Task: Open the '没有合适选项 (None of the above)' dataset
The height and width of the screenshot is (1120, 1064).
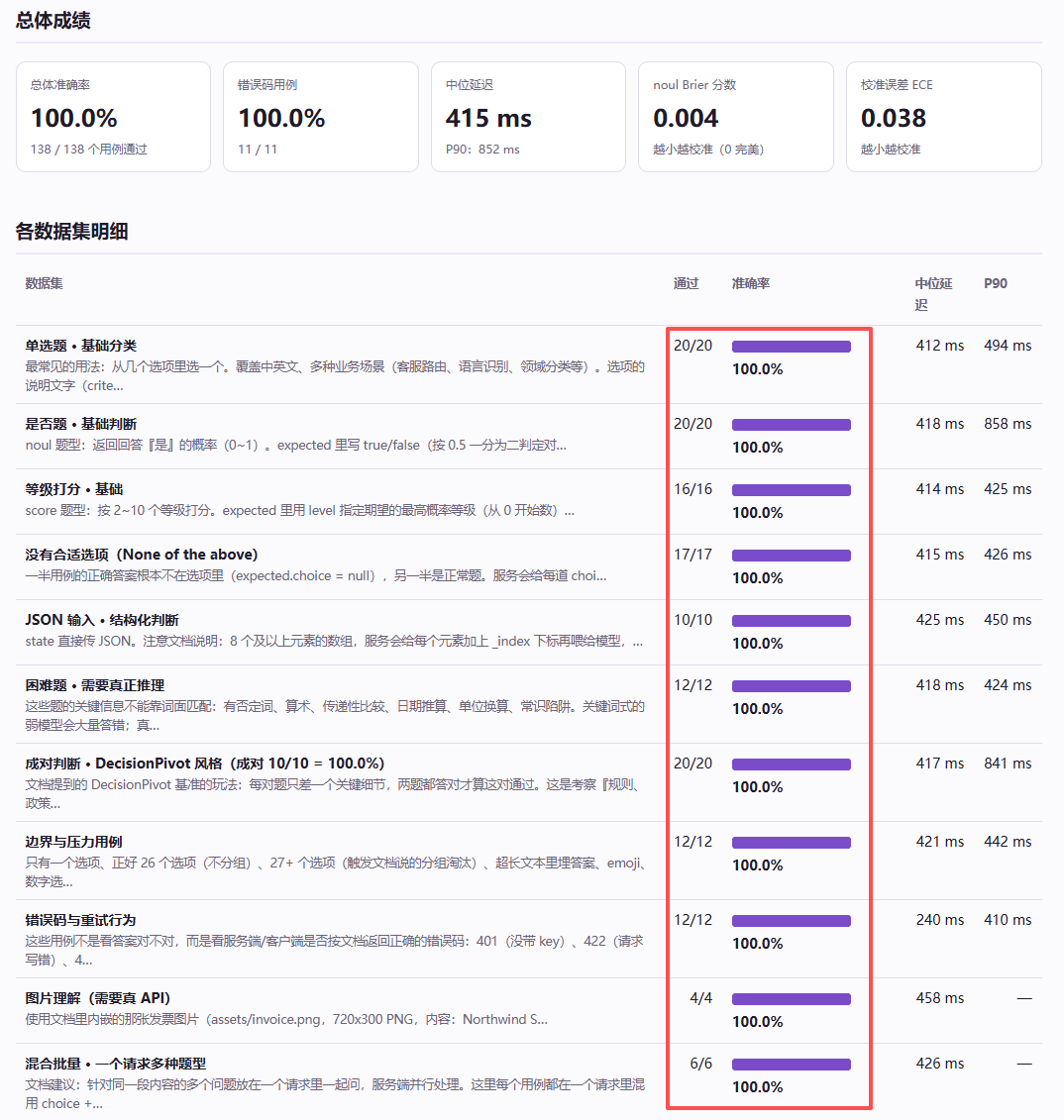Action: point(142,555)
